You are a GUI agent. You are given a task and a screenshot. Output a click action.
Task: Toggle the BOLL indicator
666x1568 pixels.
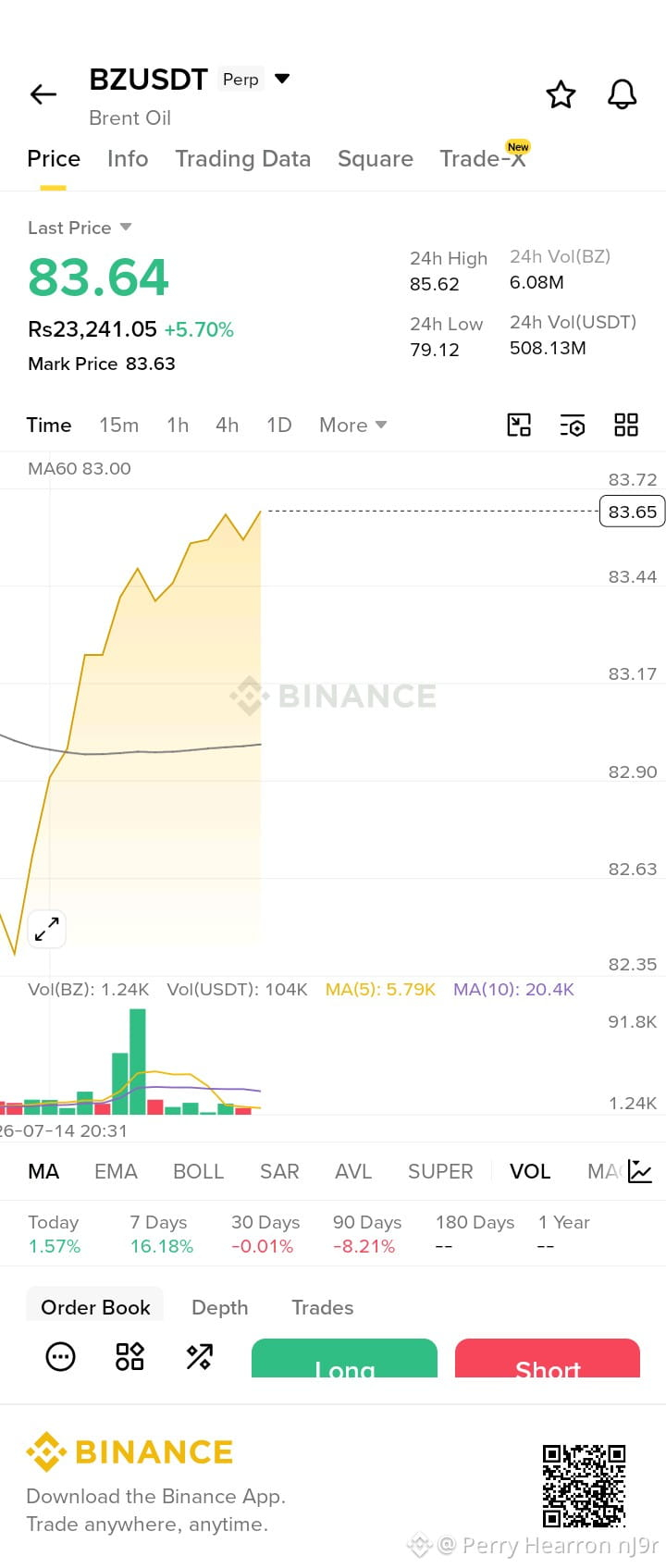pyautogui.click(x=199, y=1171)
